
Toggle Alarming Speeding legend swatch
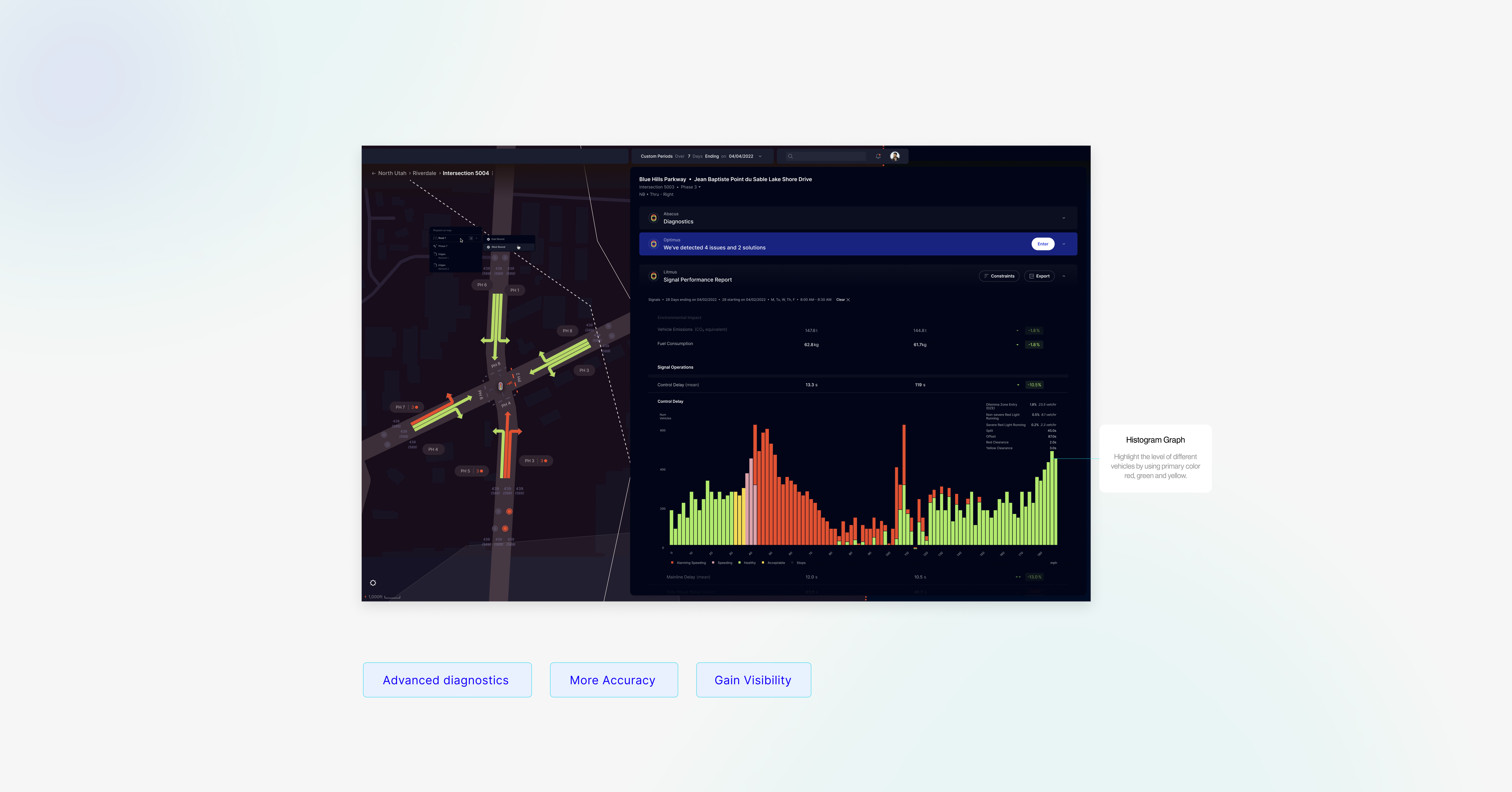[x=672, y=562]
